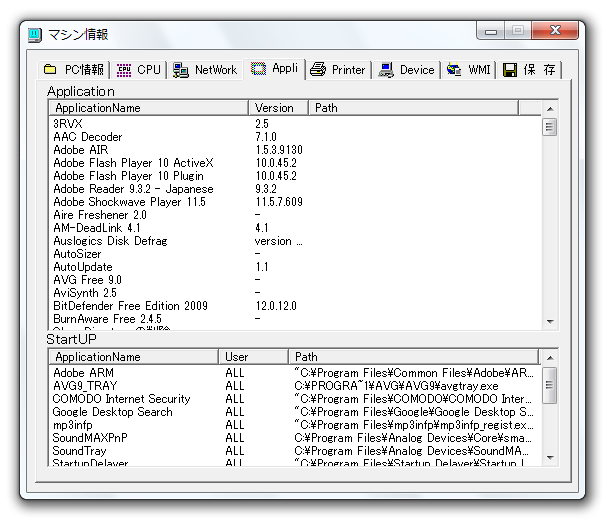The width and height of the screenshot is (608, 521).
Task: Click the StartUP list scrollbar thumb
Action: point(550,385)
